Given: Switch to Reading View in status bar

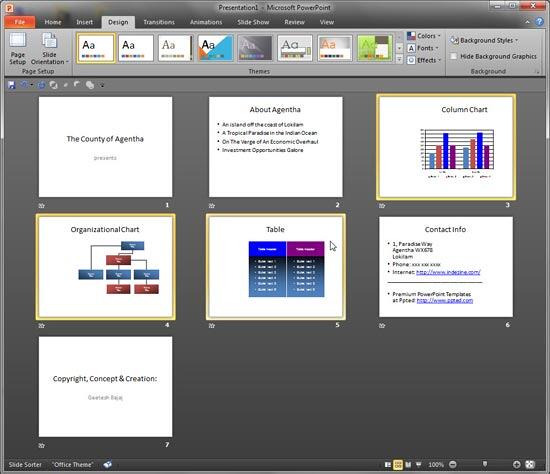Looking at the screenshot, I should pos(408,465).
